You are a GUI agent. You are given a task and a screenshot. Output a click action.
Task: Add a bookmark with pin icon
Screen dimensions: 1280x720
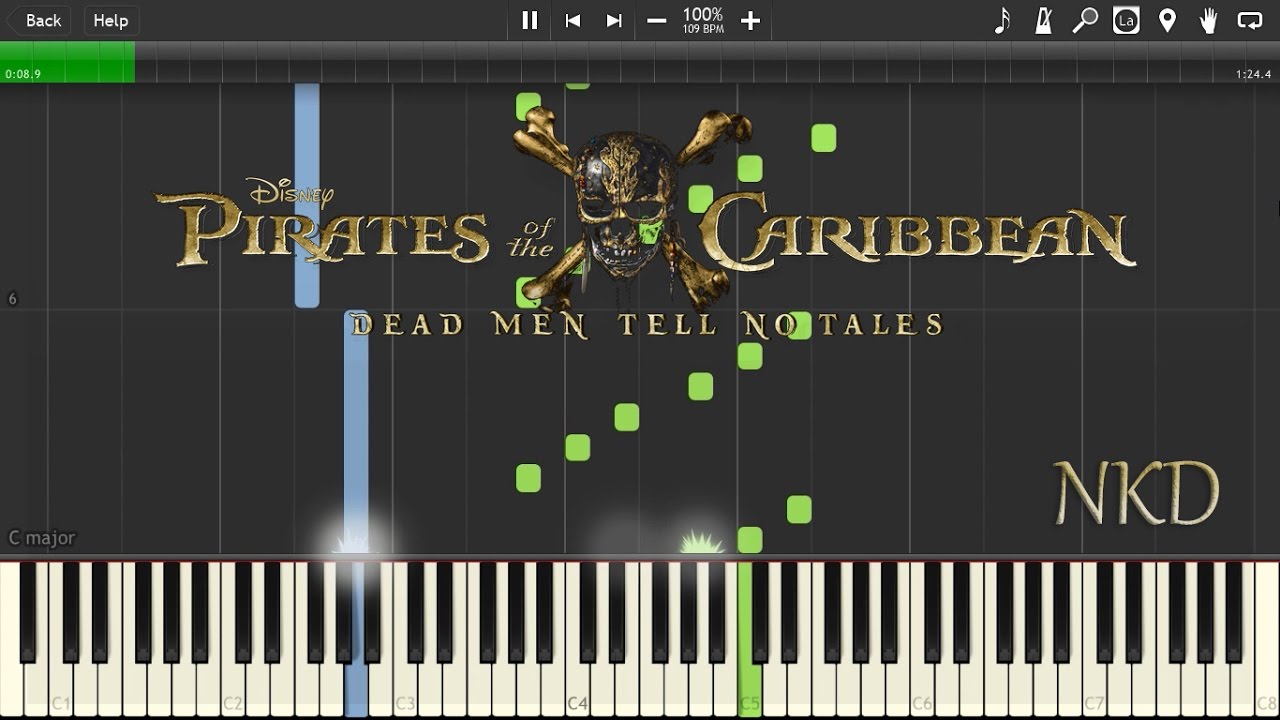[1167, 20]
